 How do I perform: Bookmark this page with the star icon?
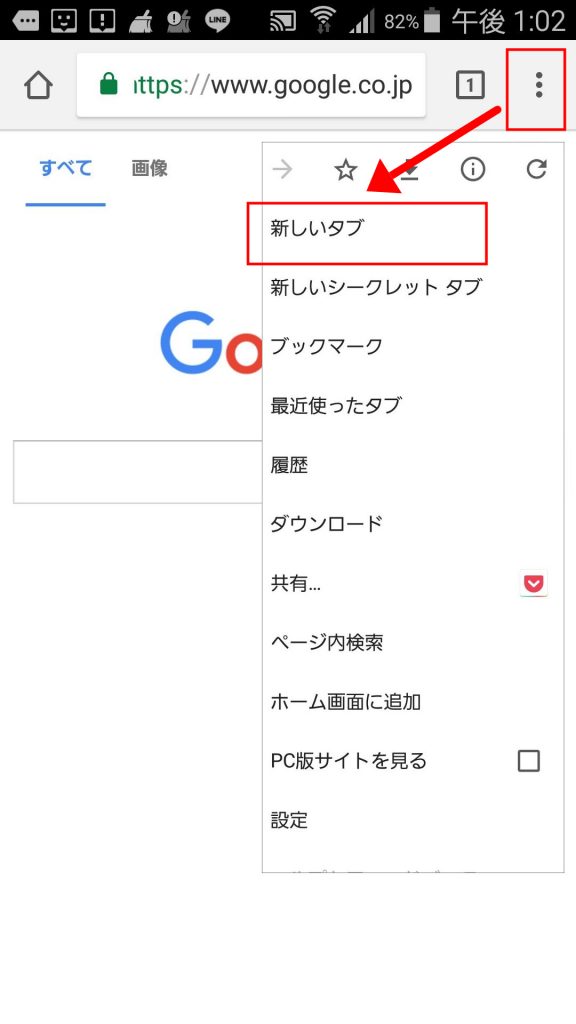click(345, 169)
